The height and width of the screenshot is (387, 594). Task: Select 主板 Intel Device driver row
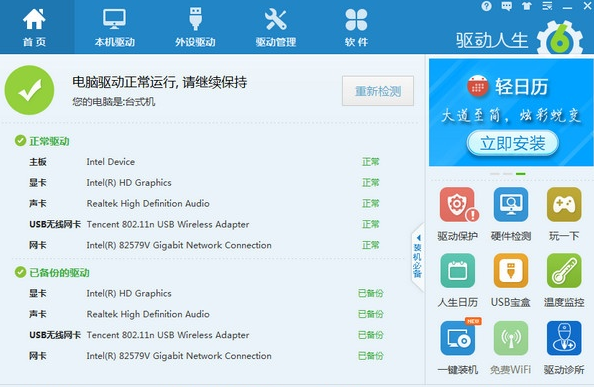[205, 162]
